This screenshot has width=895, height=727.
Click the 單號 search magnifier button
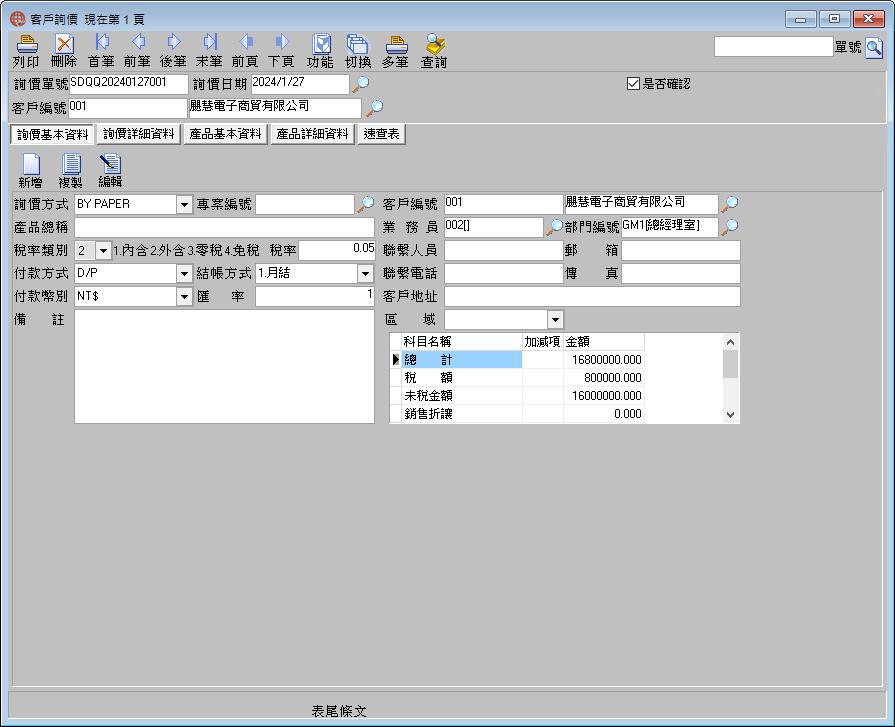coord(874,48)
